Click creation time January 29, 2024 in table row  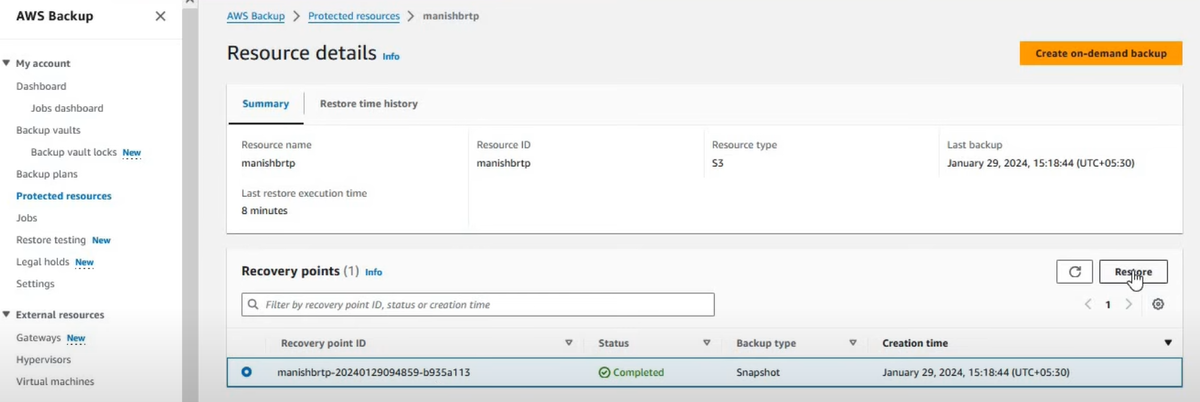976,372
